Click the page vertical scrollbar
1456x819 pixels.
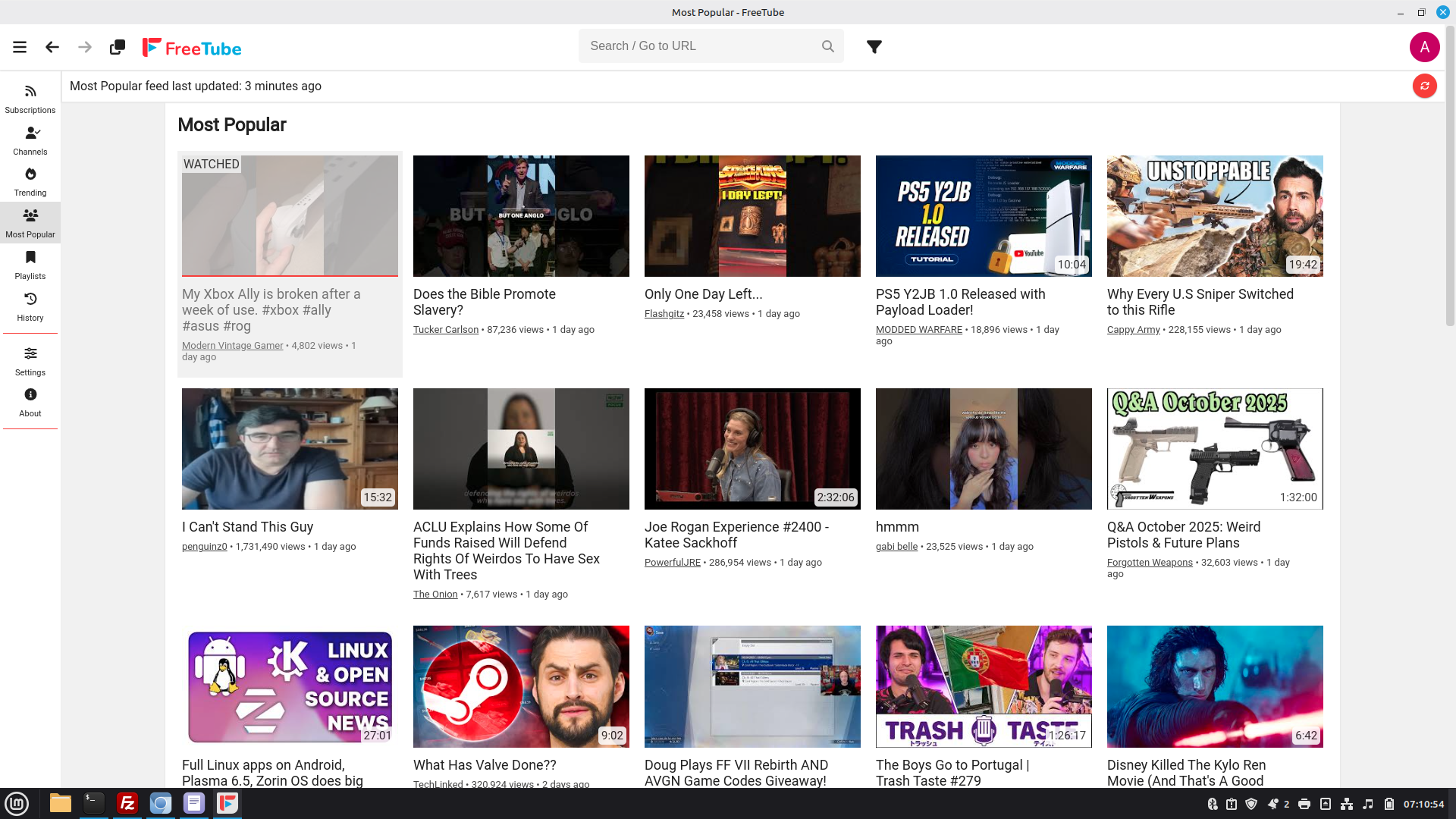(x=1450, y=174)
